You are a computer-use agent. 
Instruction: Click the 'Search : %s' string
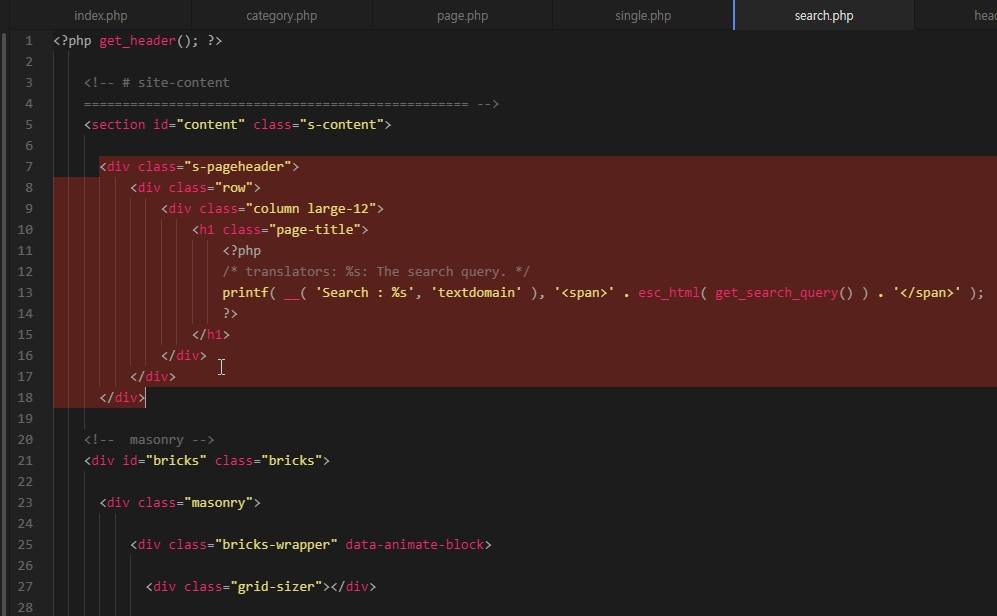[364, 292]
